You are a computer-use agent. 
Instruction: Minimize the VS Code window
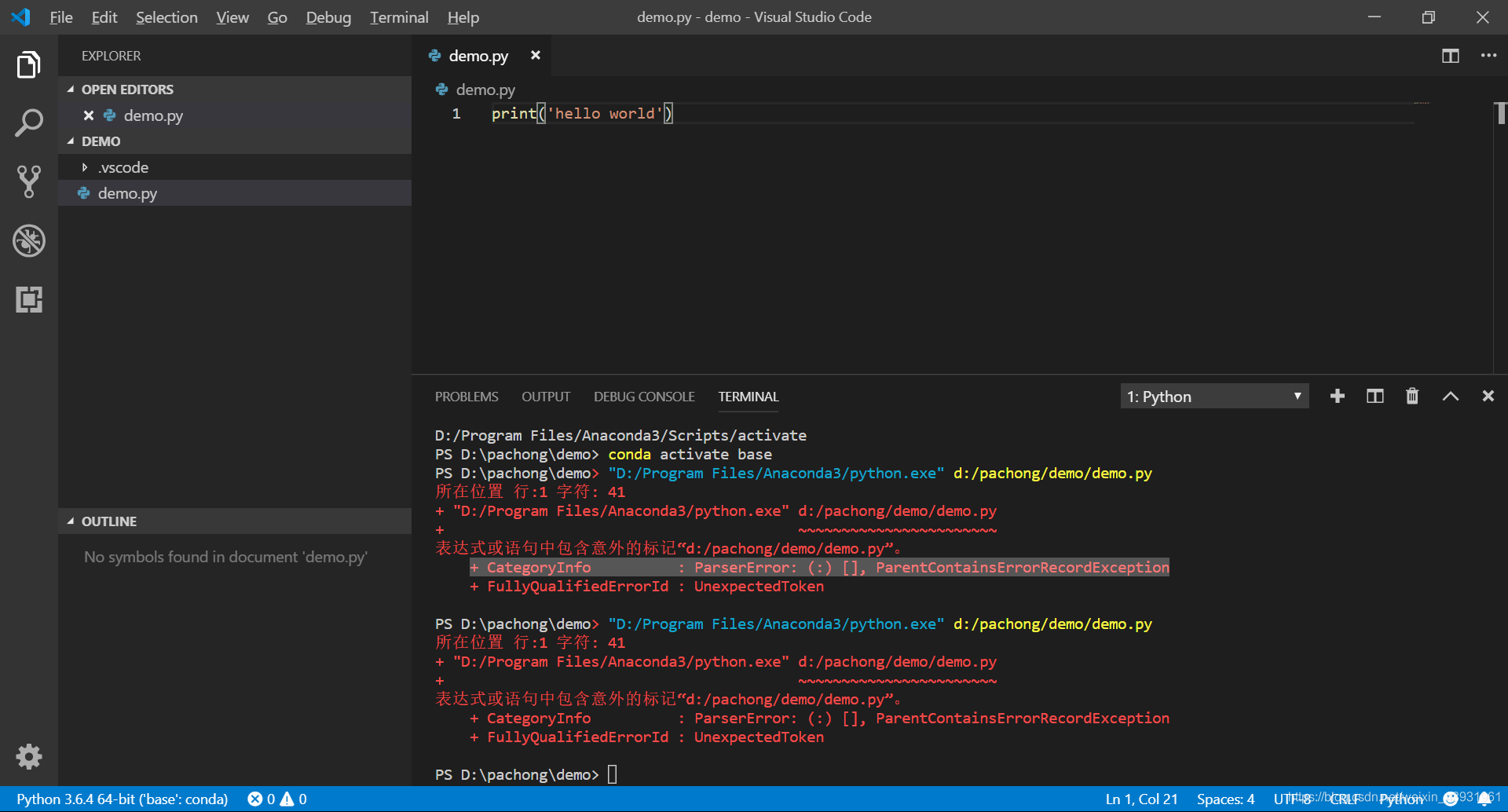(x=1374, y=17)
